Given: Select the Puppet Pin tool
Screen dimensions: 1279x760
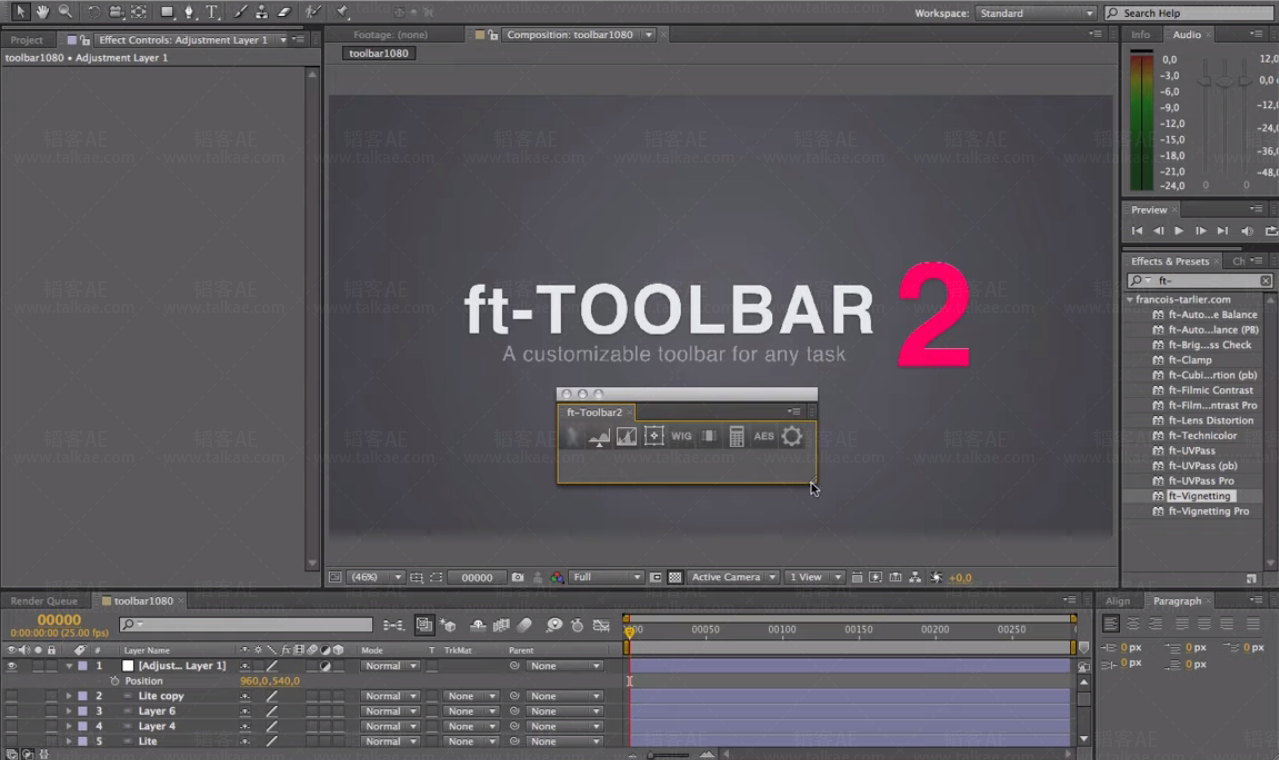Looking at the screenshot, I should [343, 12].
